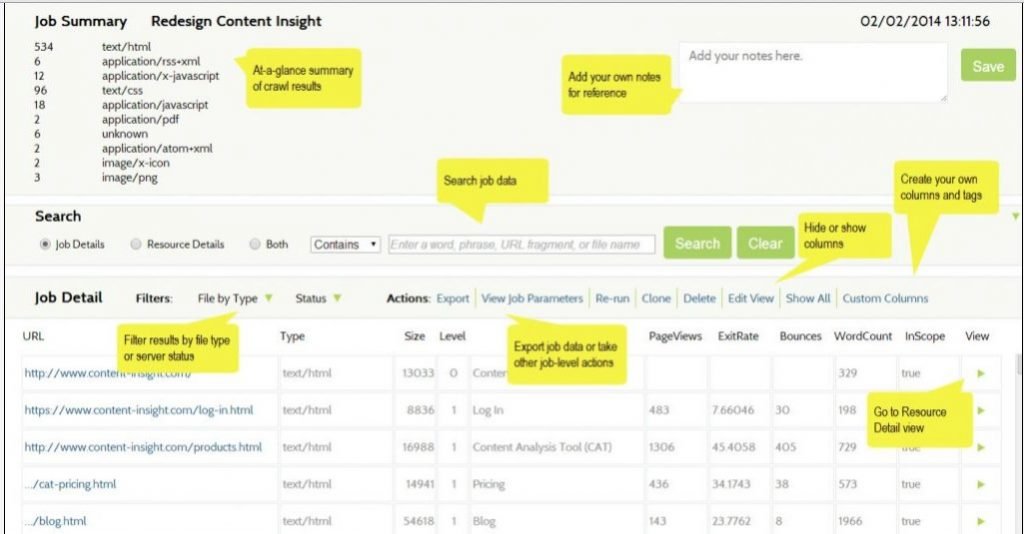This screenshot has height=534, width=1024.
Task: Select the Job Details radio button
Action: click(x=45, y=244)
